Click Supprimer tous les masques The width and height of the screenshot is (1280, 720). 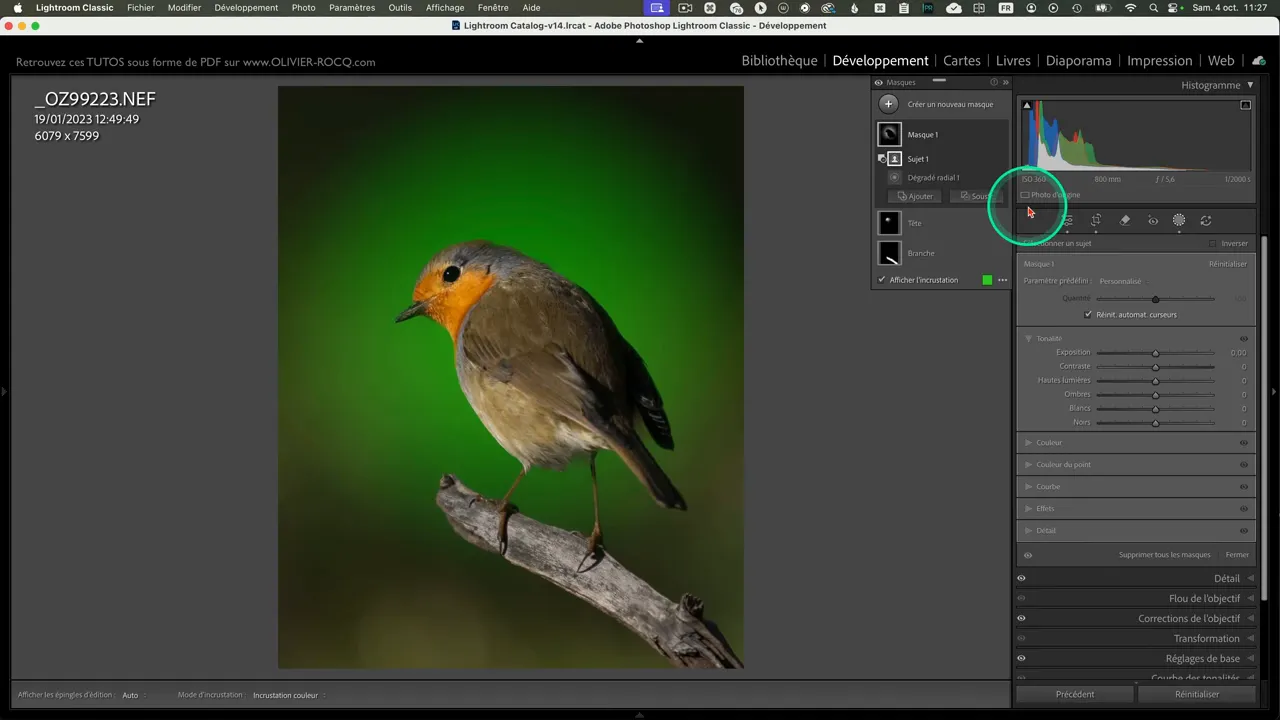pos(1164,555)
